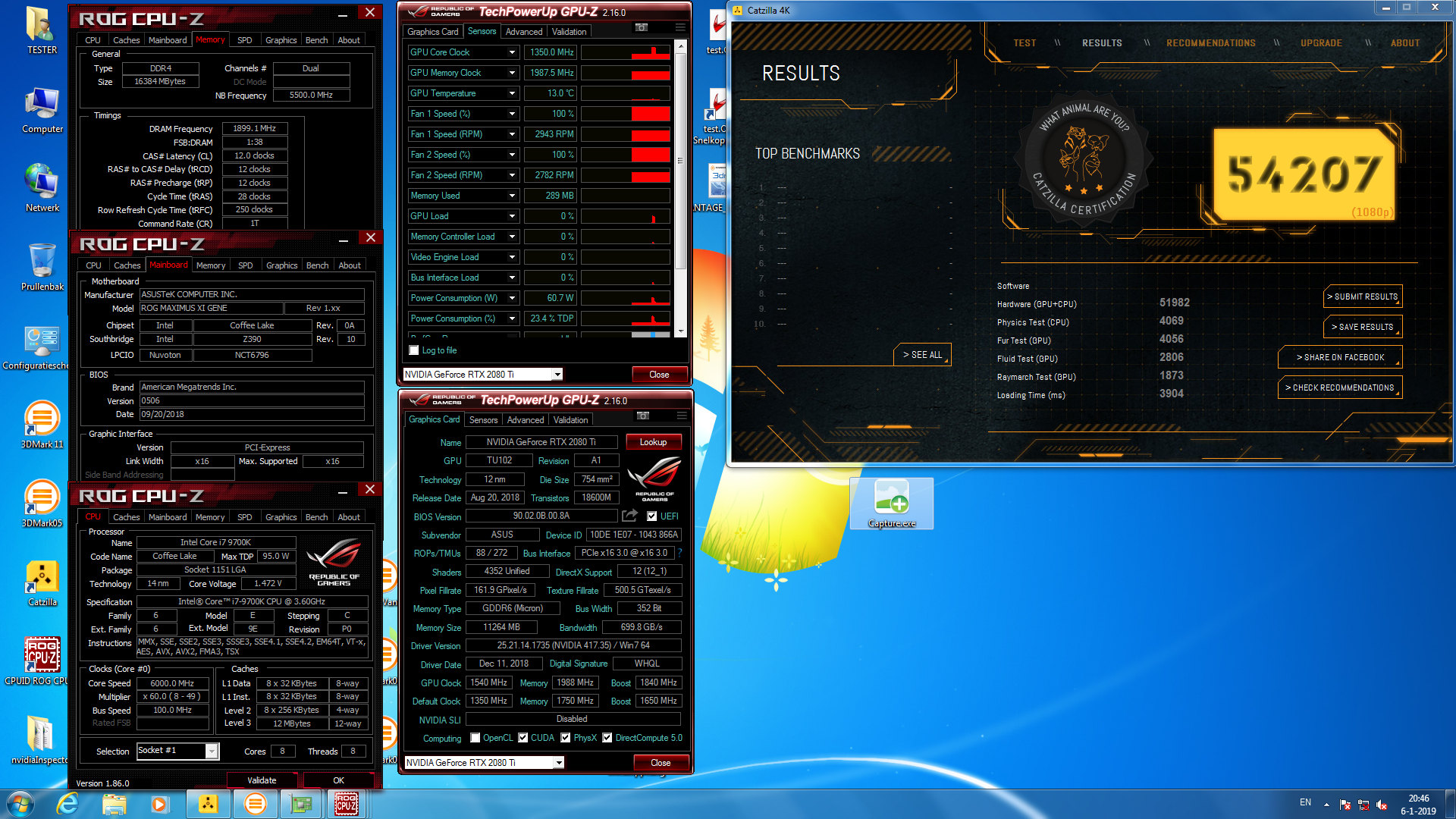Open the Windows Start button
The width and height of the screenshot is (1456, 819).
click(x=20, y=804)
